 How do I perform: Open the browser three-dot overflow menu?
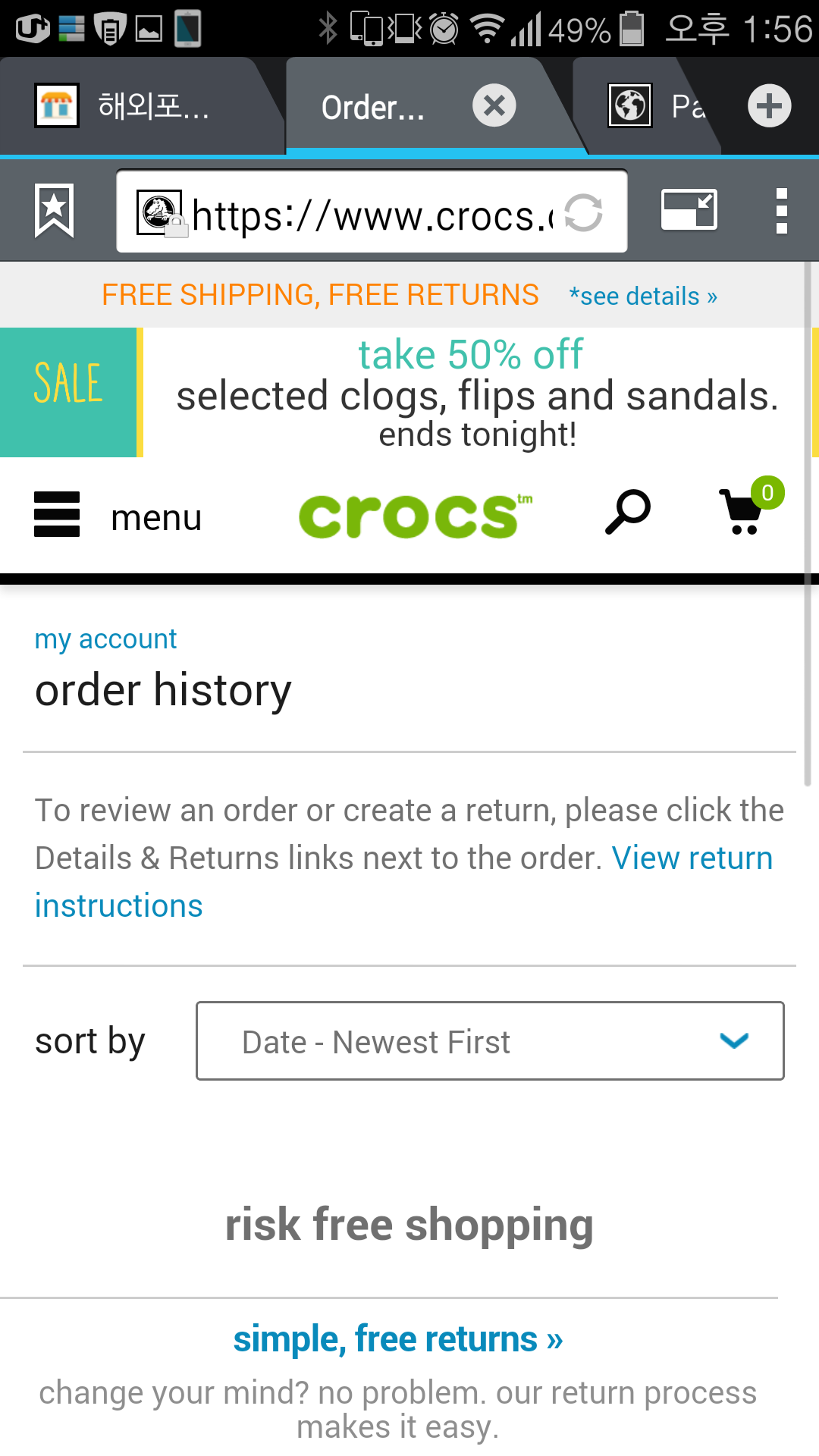coord(782,211)
